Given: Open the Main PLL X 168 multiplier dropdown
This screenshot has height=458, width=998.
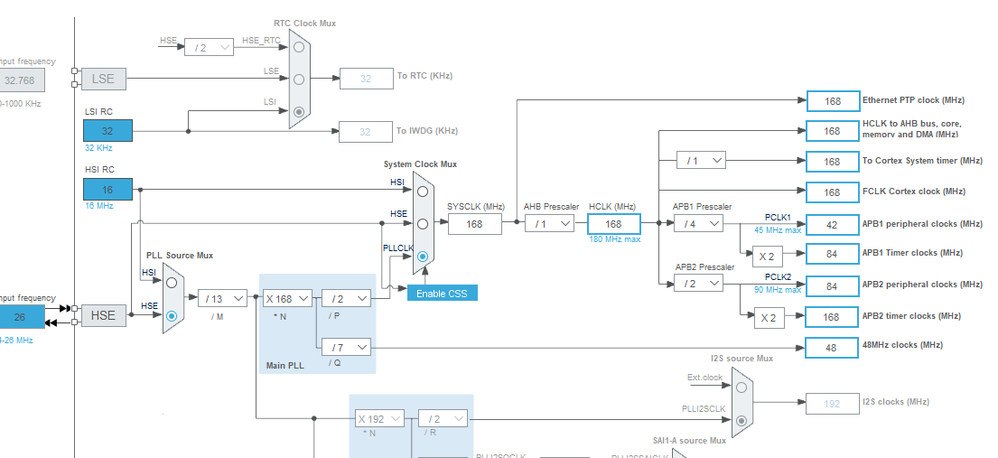Looking at the screenshot, I should (x=288, y=298).
